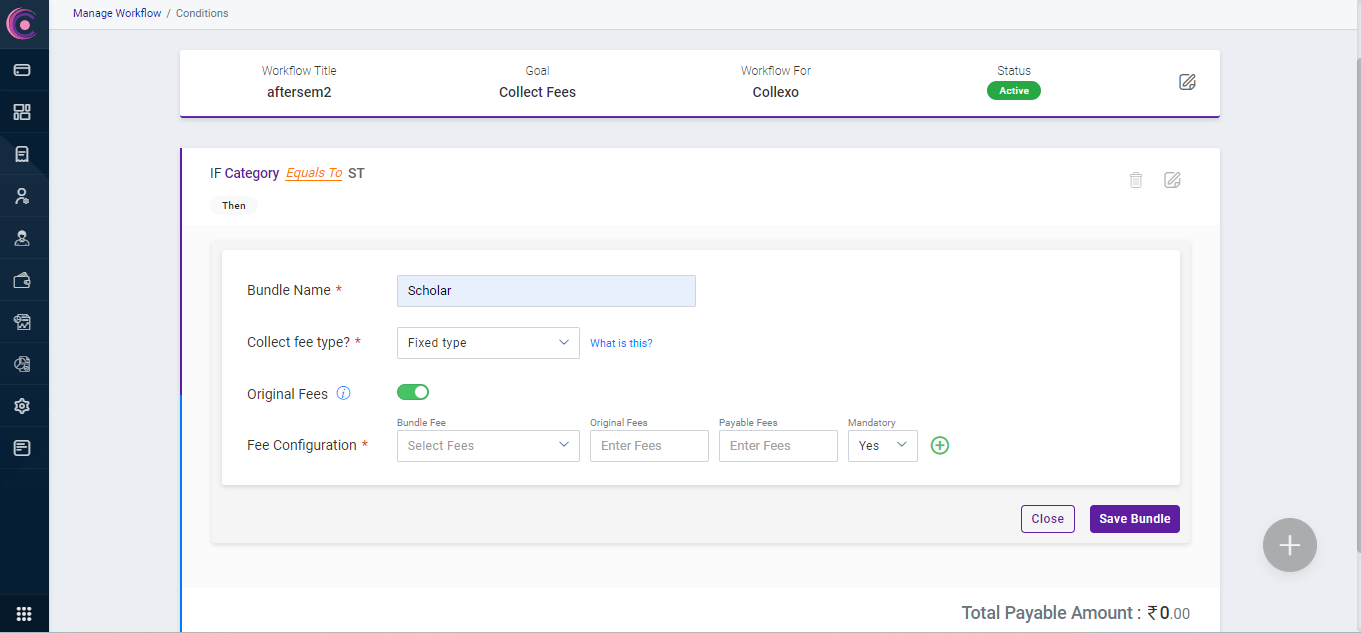1361x633 pixels.
Task: Open the 'What is this?' link
Action: tap(621, 343)
